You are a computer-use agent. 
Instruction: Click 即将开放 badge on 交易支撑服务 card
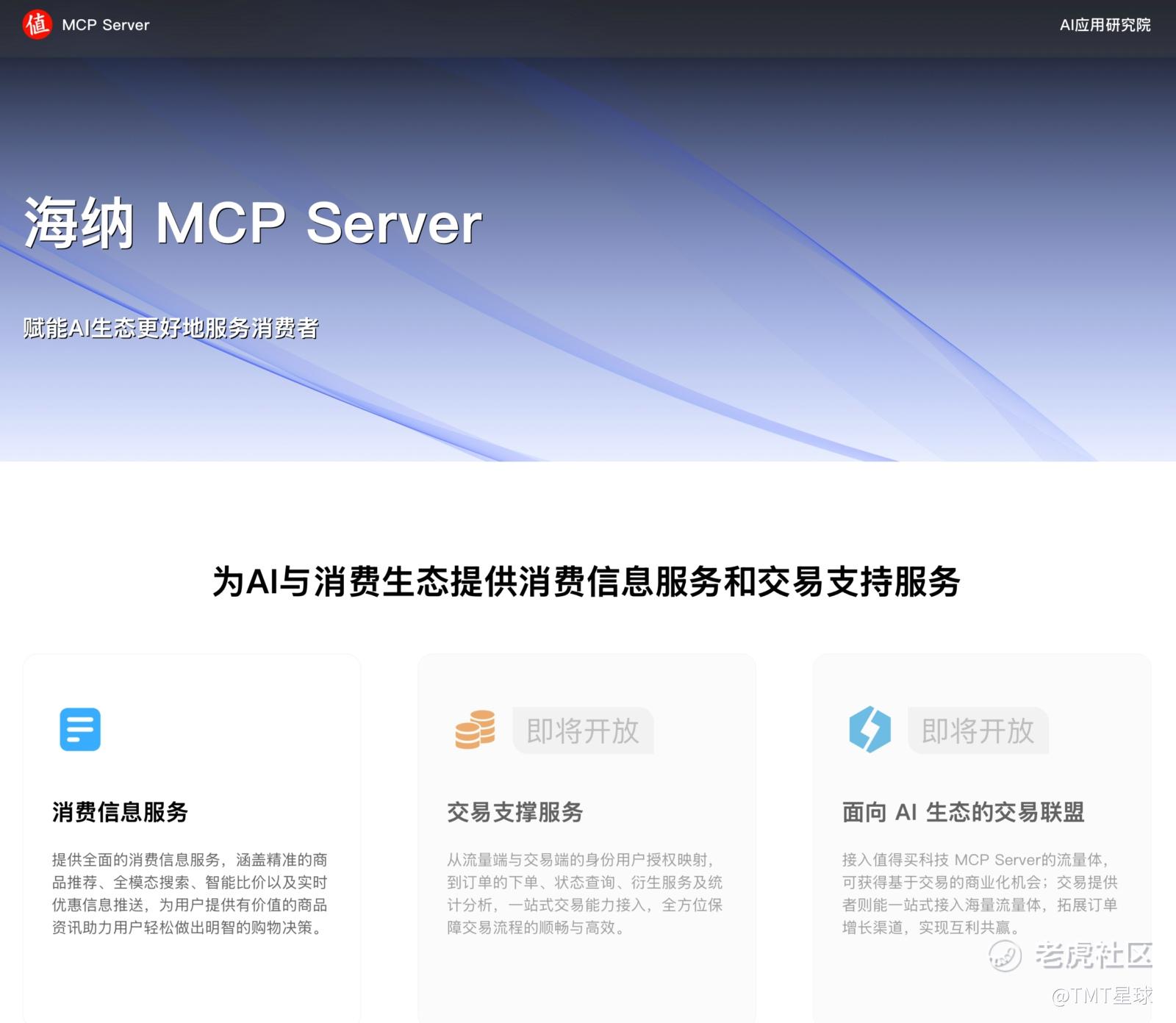583,731
